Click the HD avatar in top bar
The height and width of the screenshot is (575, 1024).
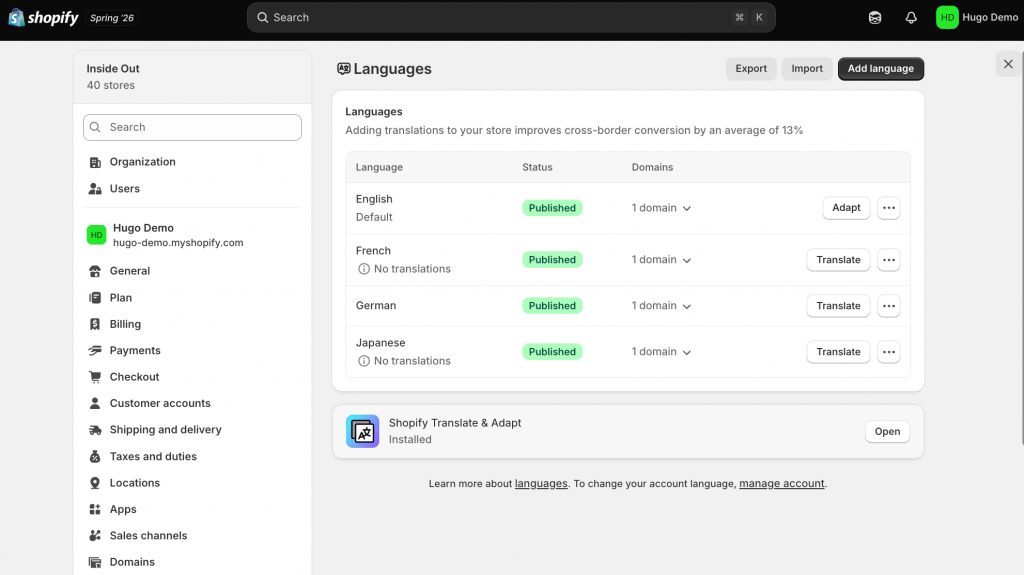coord(947,18)
